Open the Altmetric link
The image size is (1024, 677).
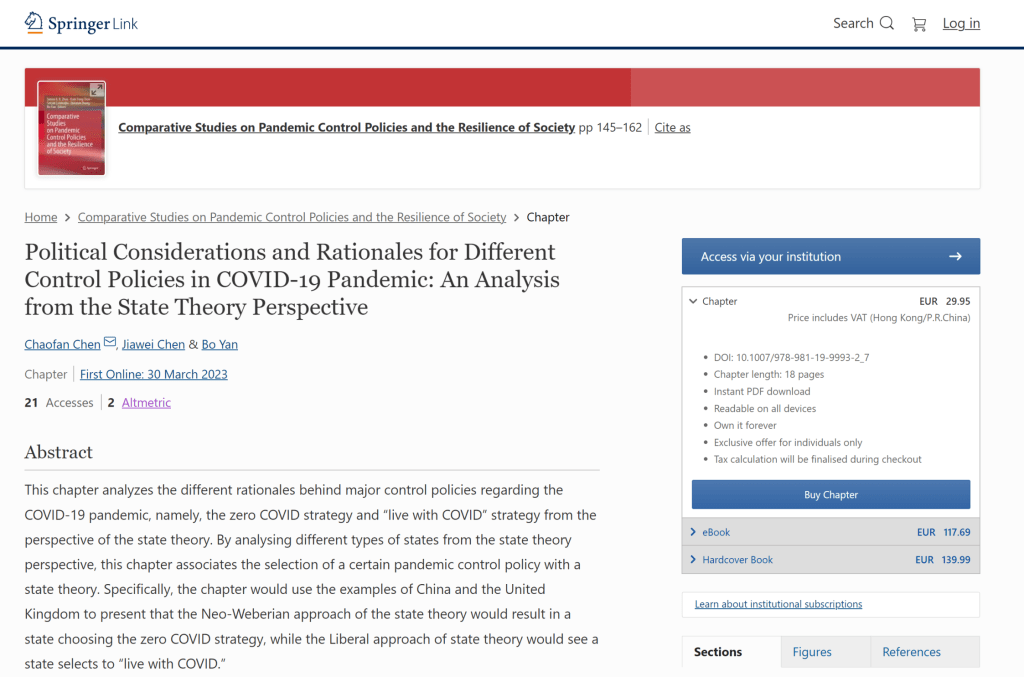pyautogui.click(x=146, y=403)
